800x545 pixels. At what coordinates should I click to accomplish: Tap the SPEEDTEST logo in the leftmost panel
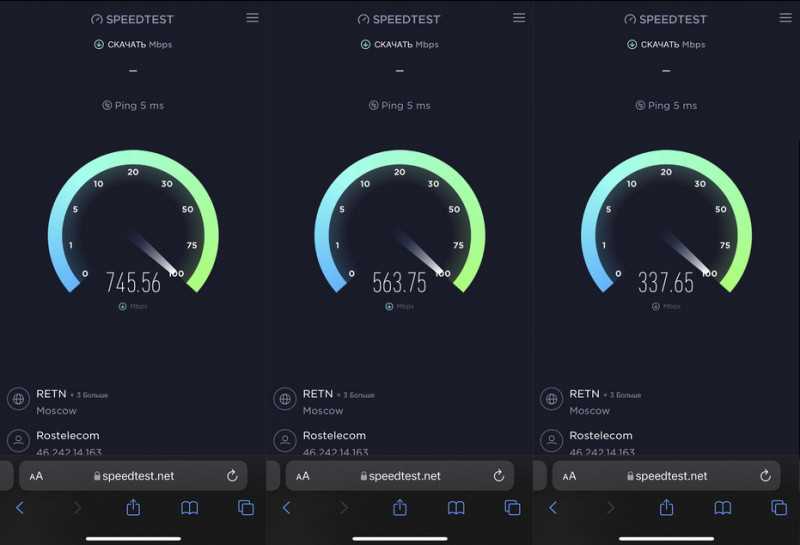133,19
